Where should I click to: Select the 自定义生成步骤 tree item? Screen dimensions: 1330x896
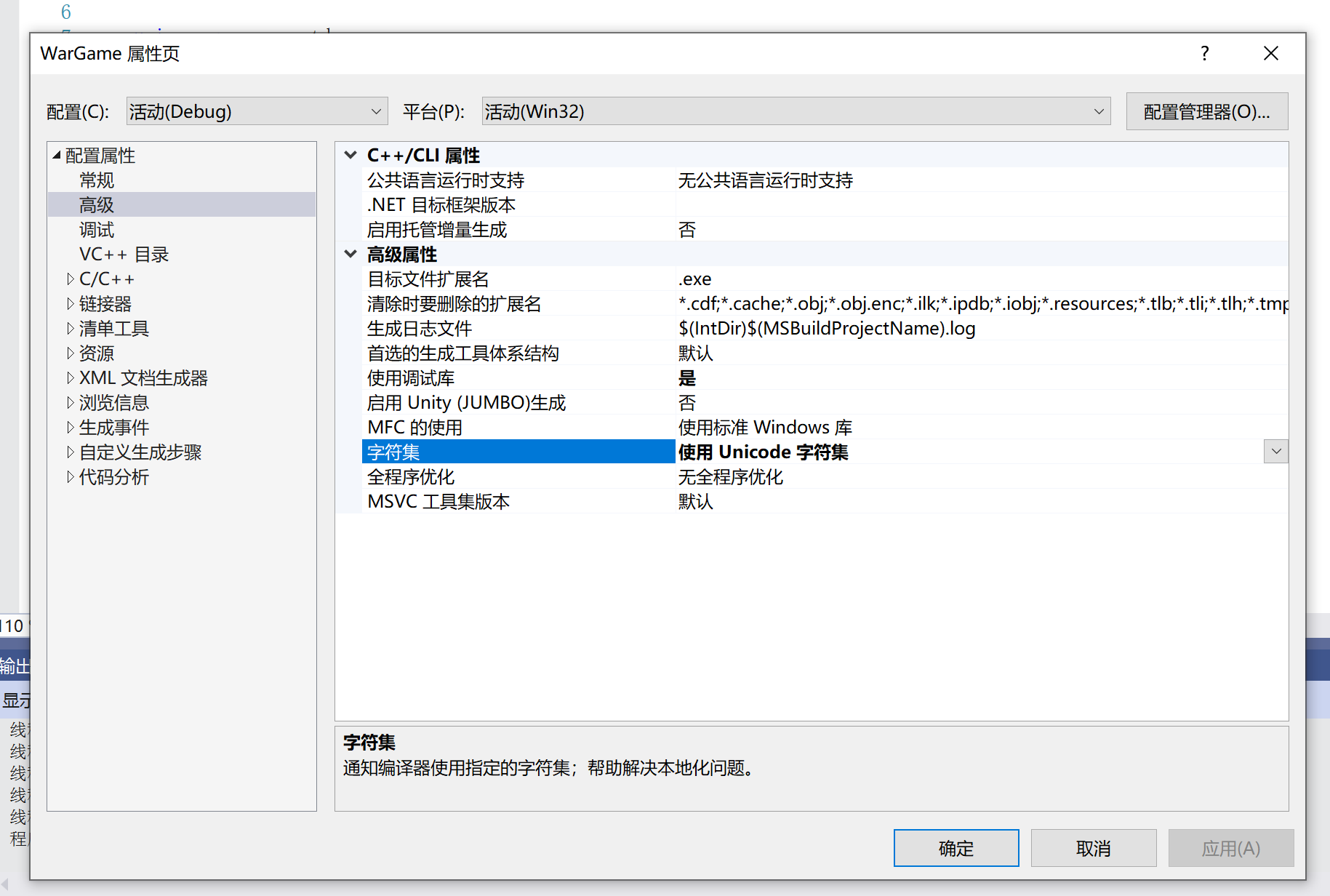click(140, 452)
